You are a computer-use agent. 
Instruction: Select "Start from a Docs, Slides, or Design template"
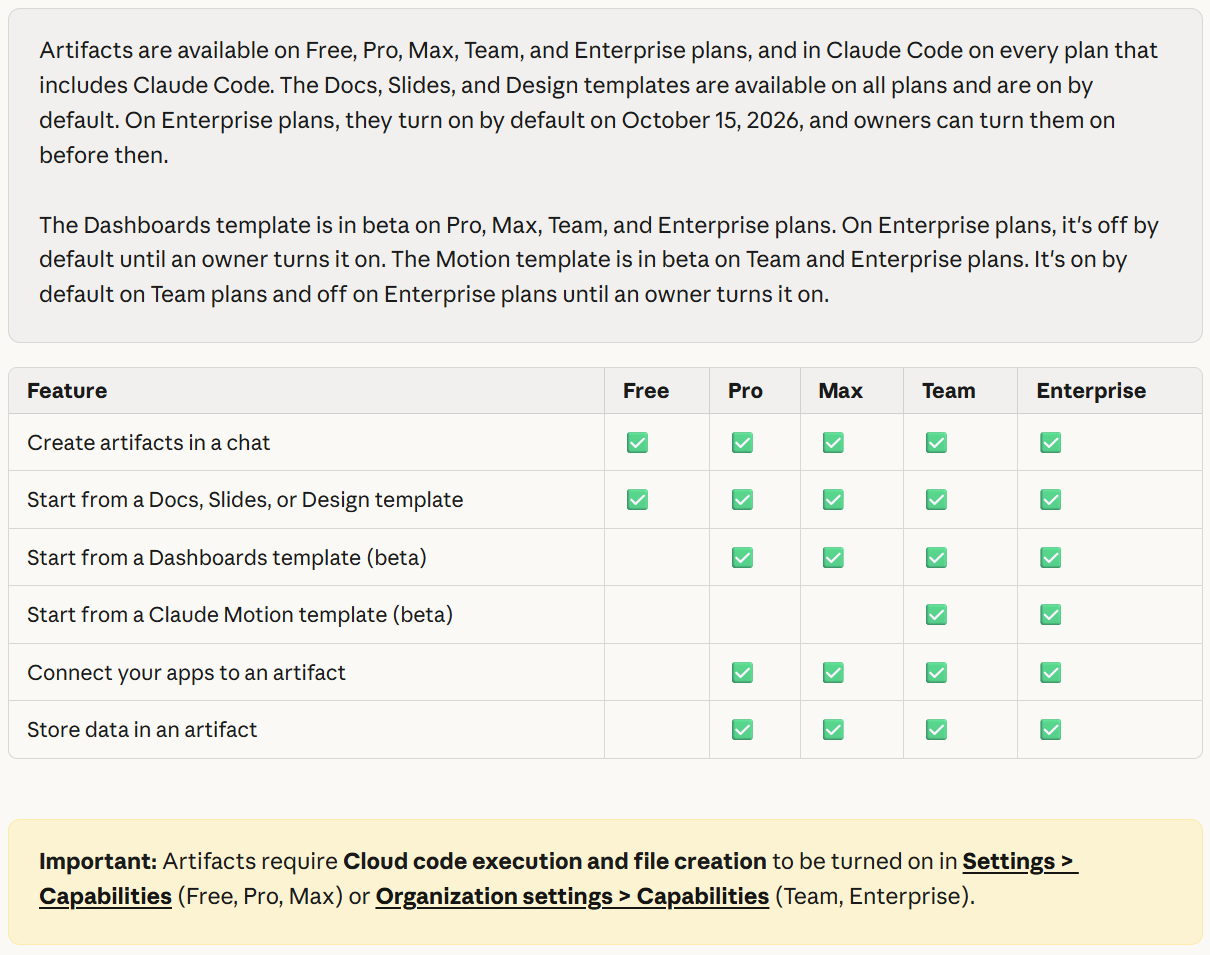(245, 499)
